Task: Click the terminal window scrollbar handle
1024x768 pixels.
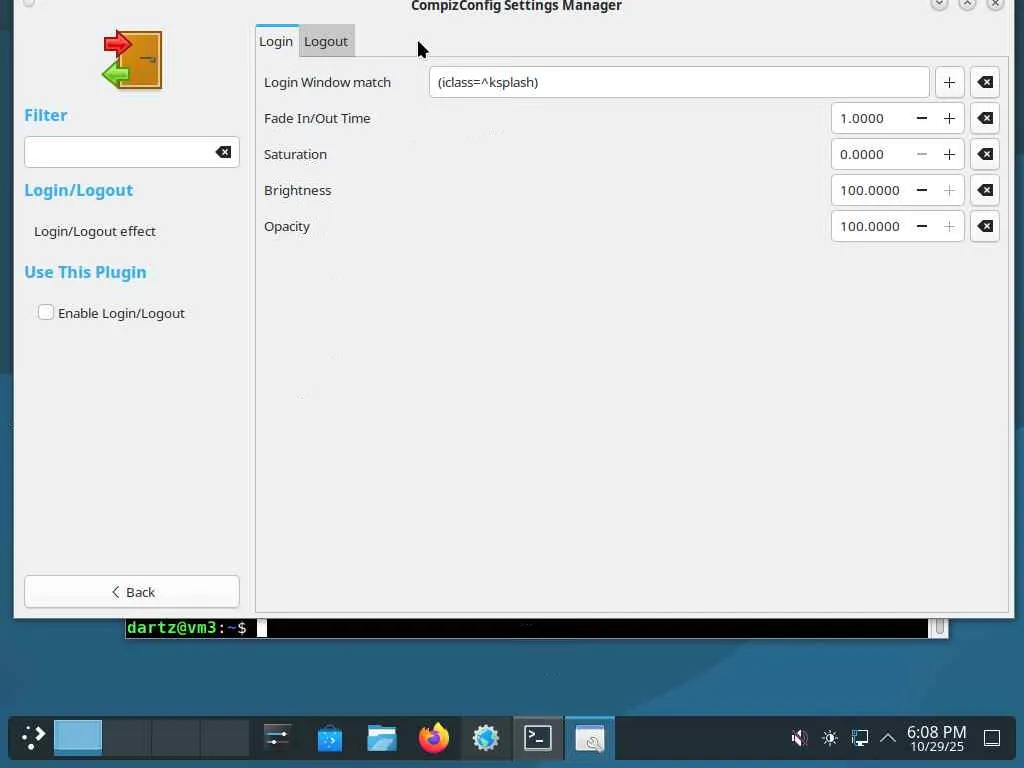Action: 938,628
